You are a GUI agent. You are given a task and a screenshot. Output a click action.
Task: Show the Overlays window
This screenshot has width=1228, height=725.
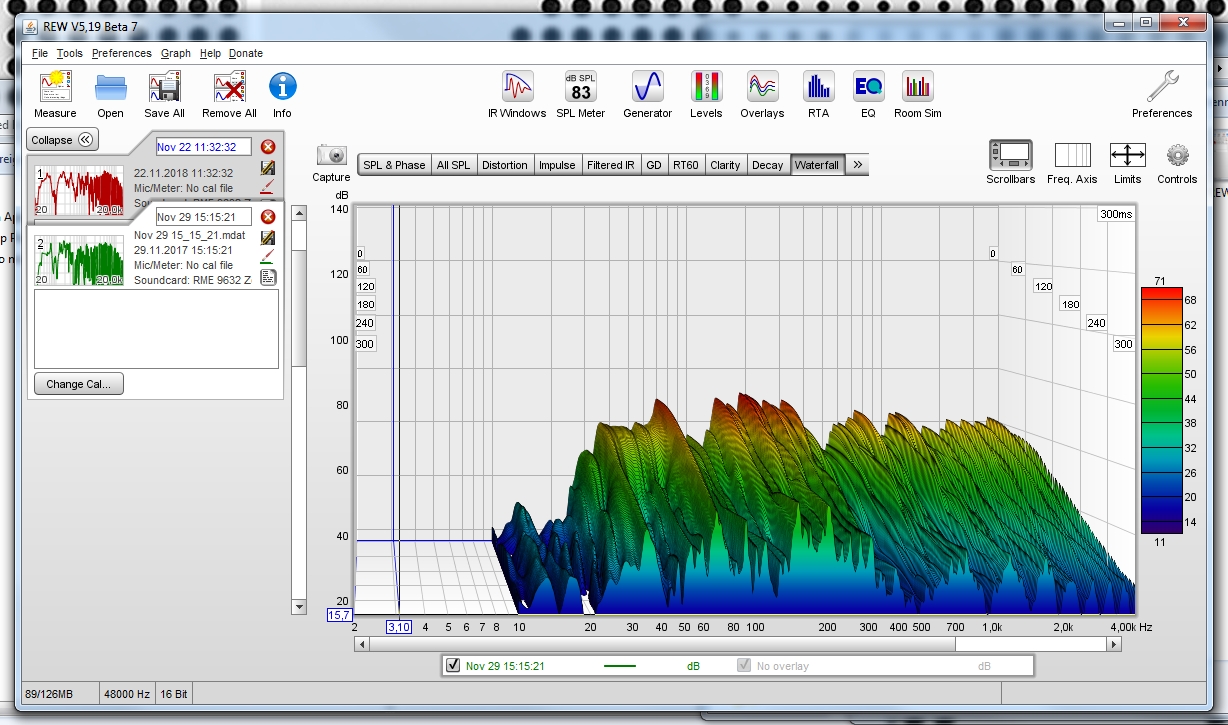[762, 87]
